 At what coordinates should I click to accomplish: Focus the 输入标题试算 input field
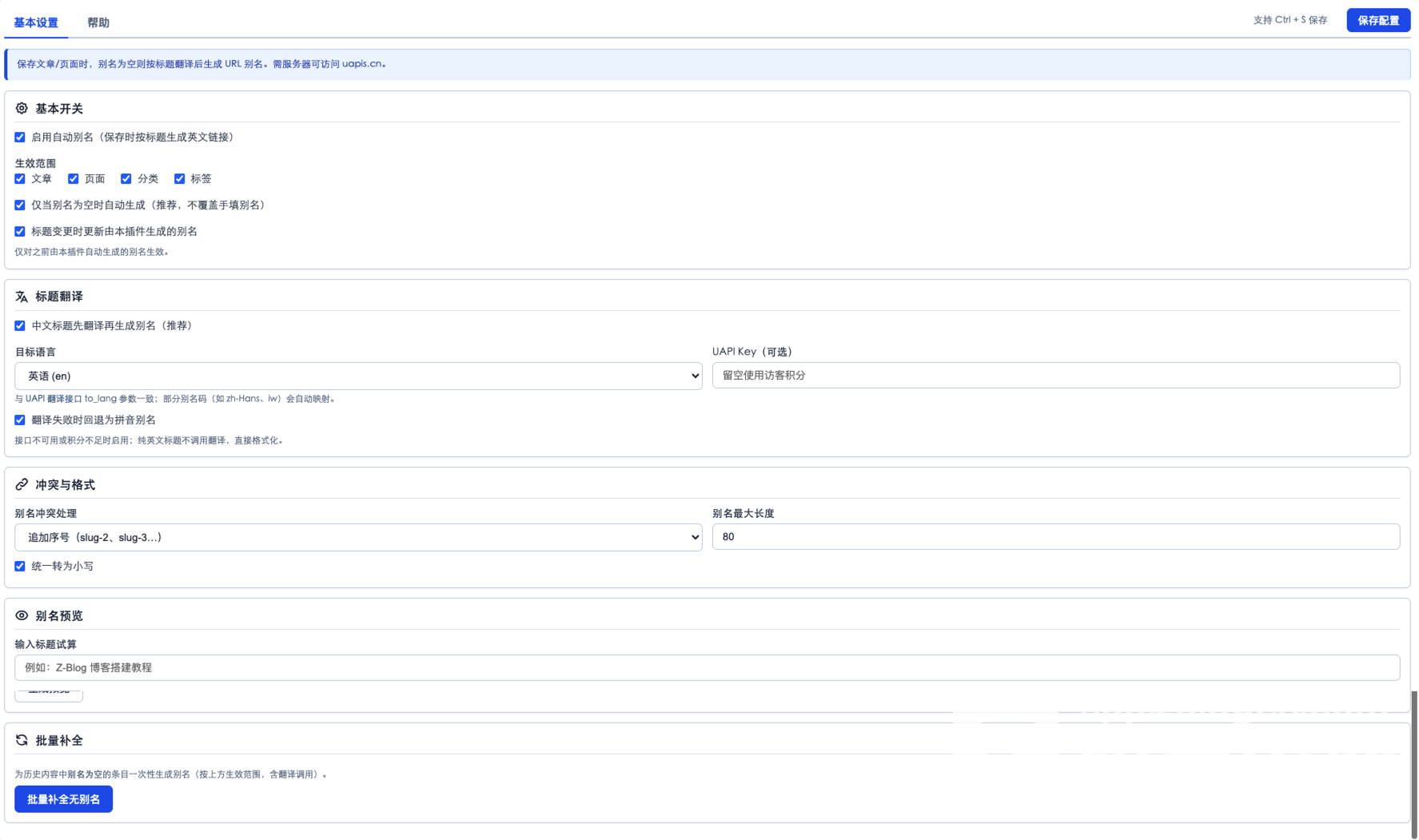(x=708, y=668)
